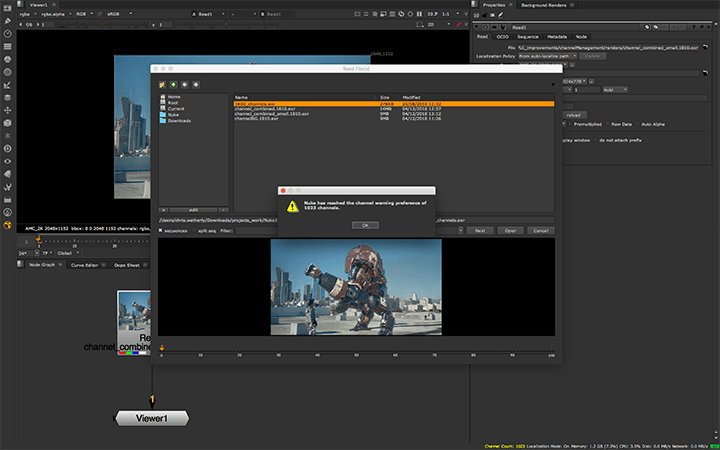
Task: Switch to the Node tab in Properties
Action: 581,37
